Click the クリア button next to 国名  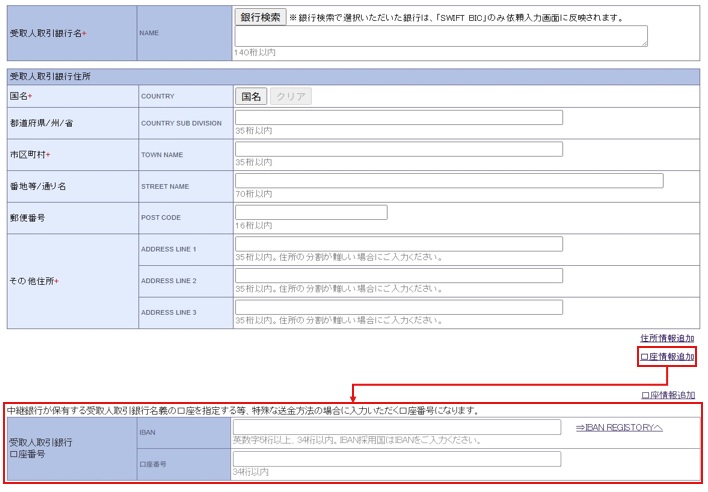click(291, 97)
